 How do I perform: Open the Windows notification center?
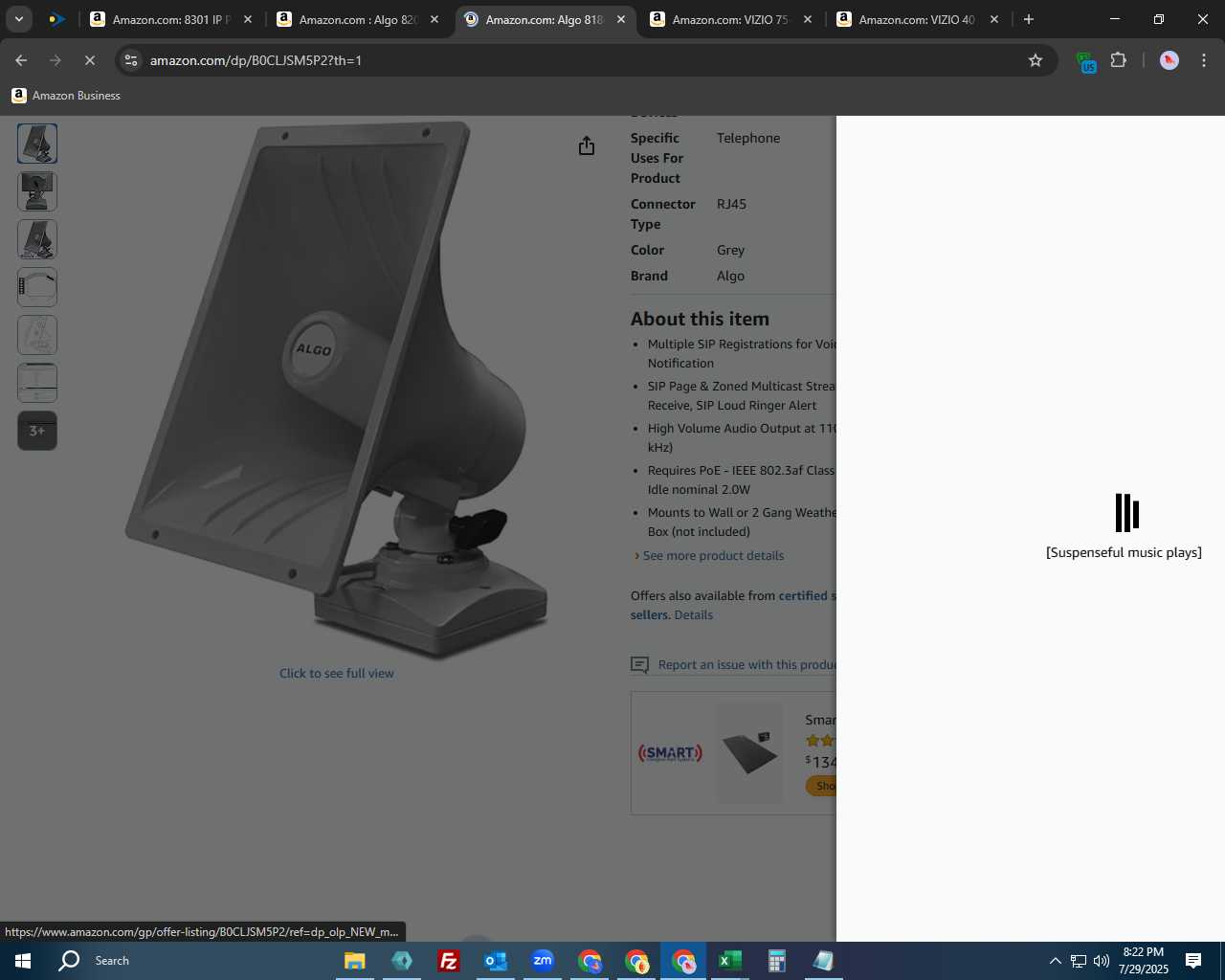pyautogui.click(x=1193, y=961)
